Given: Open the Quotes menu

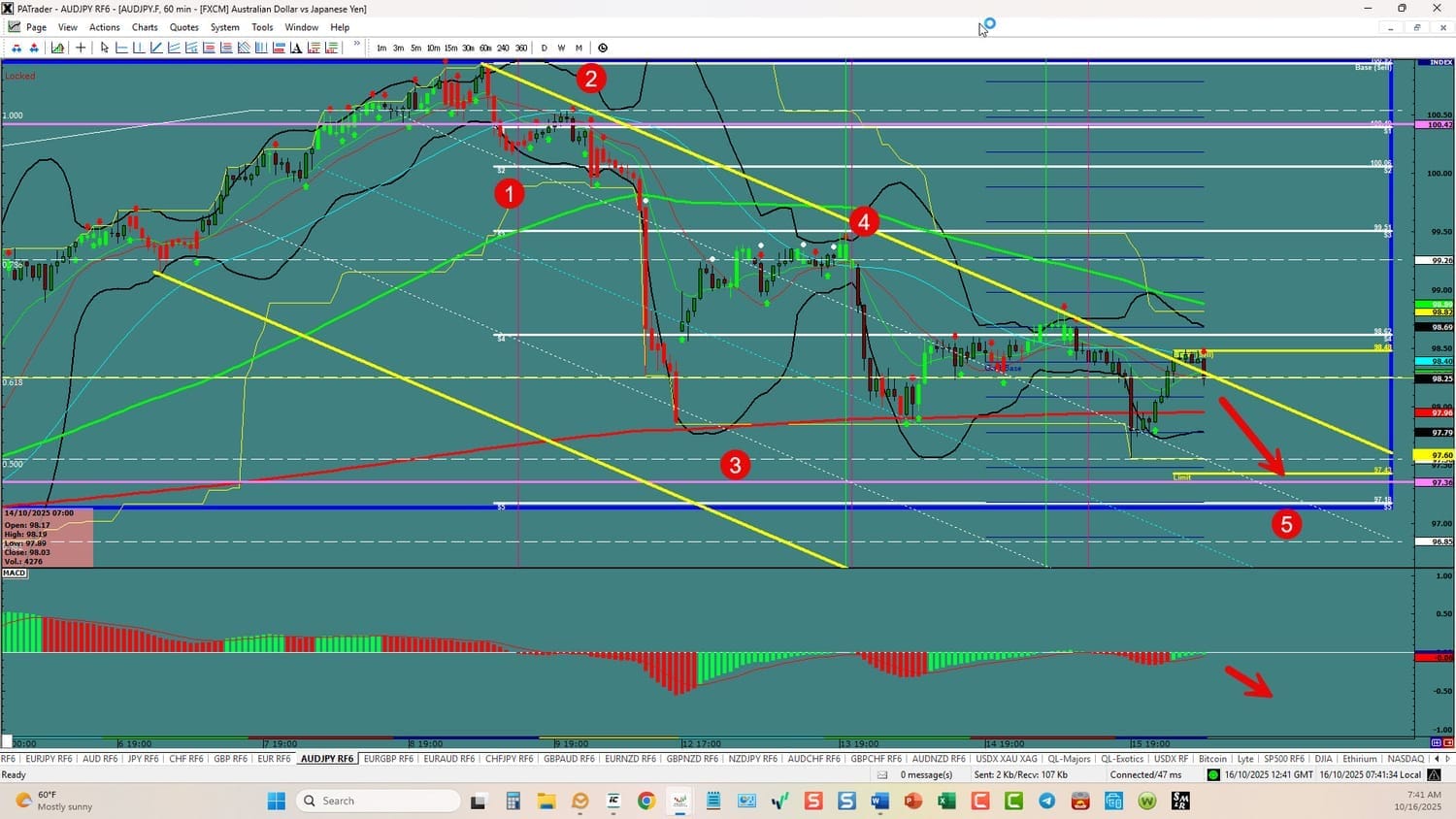Looking at the screenshot, I should tap(184, 27).
